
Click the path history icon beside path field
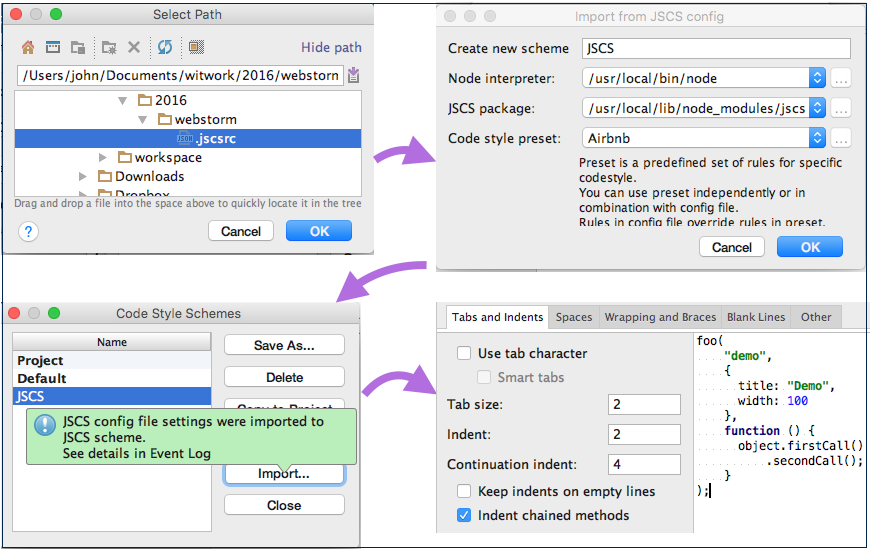click(354, 76)
